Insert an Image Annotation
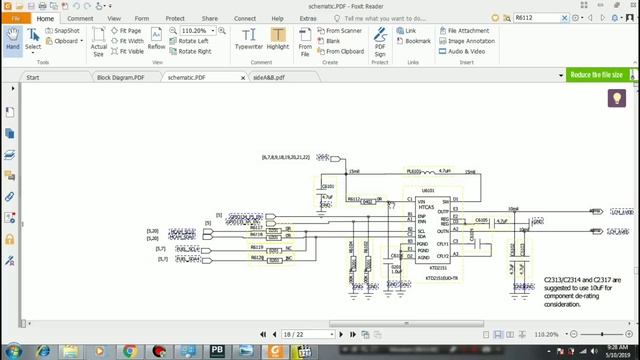This screenshot has width=640, height=360. coord(467,41)
